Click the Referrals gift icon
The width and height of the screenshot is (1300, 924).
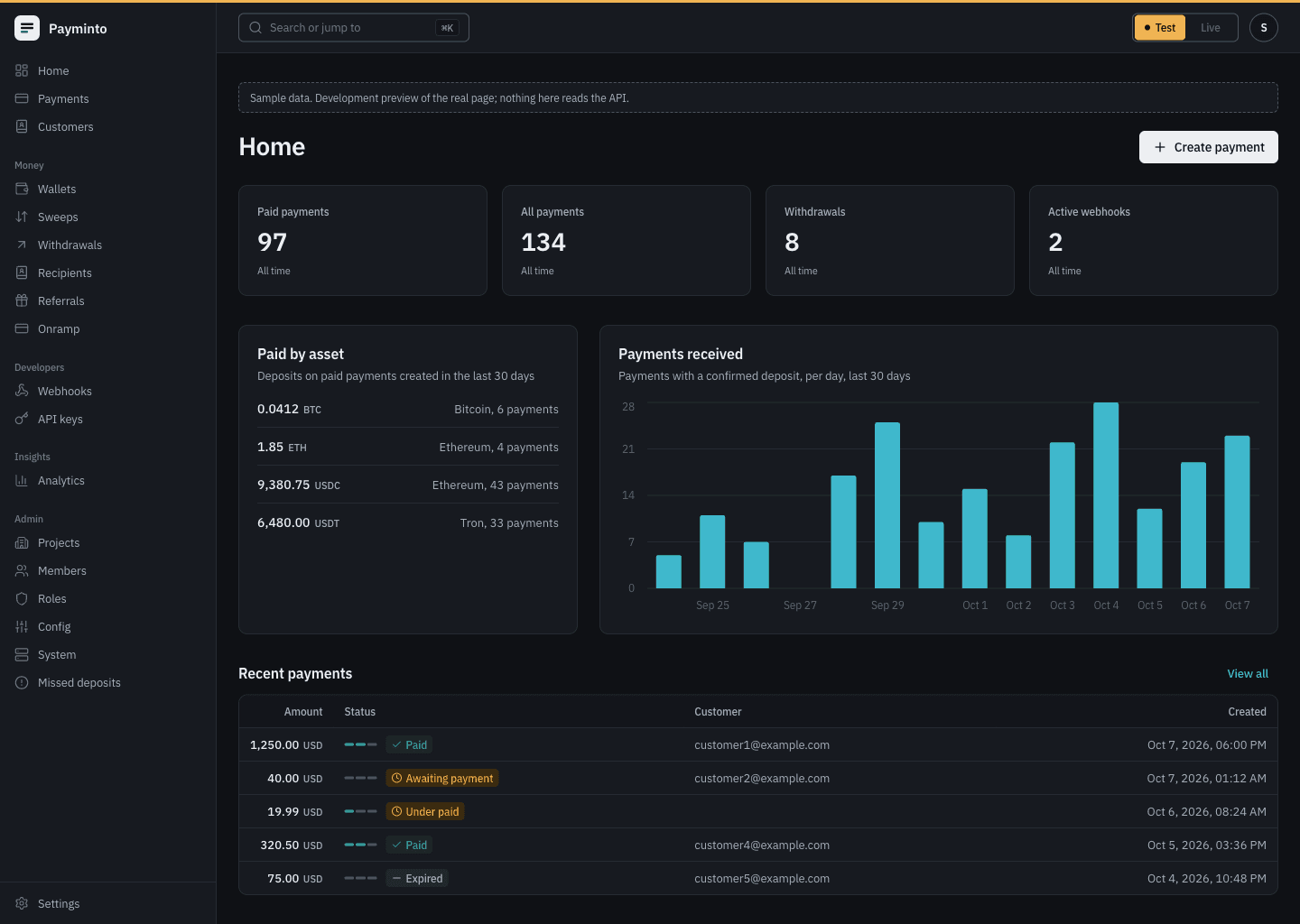click(22, 300)
